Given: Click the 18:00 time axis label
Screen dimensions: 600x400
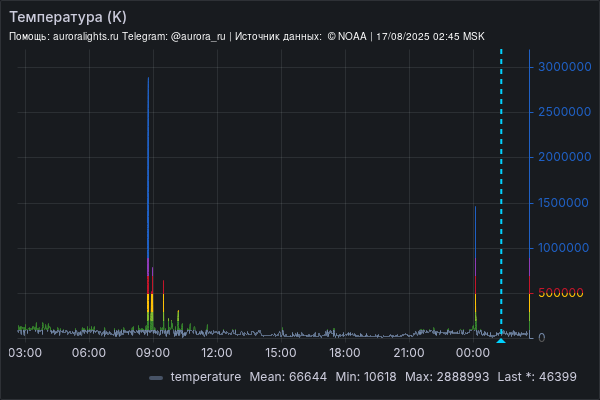Looking at the screenshot, I should click(345, 353).
